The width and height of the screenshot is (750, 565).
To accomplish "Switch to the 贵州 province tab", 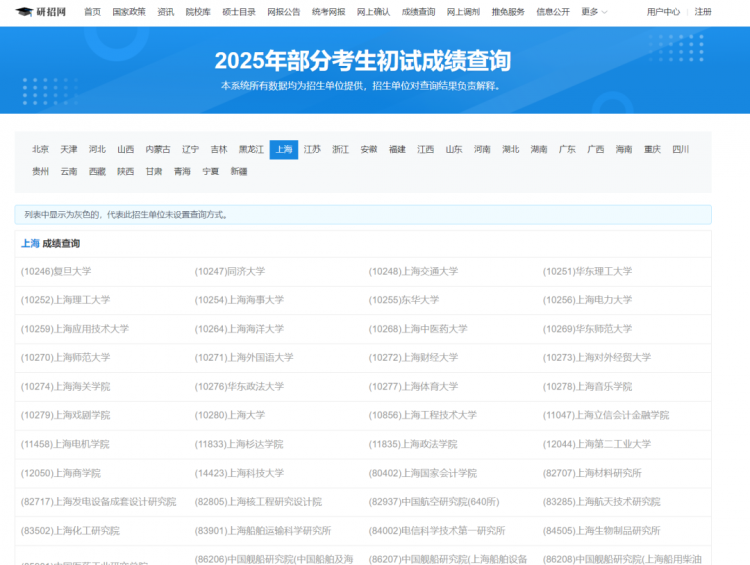I will pyautogui.click(x=40, y=171).
